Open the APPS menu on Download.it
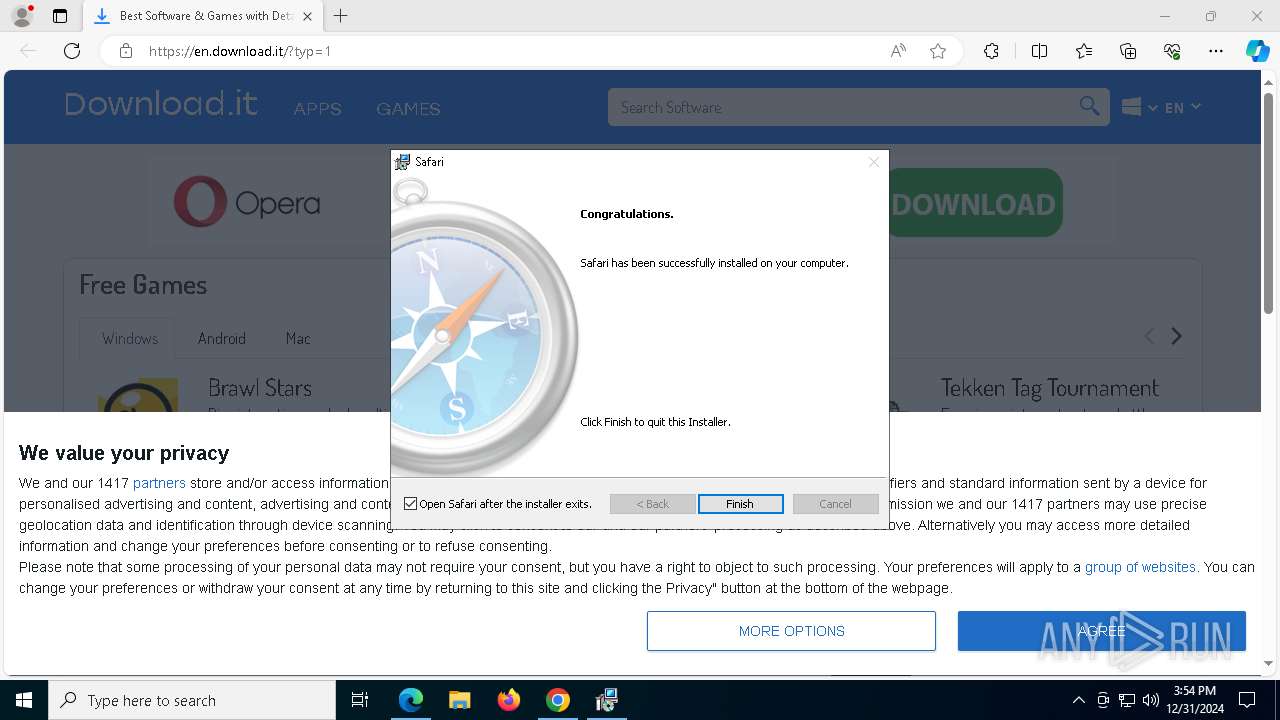This screenshot has height=720, width=1280. (x=318, y=108)
